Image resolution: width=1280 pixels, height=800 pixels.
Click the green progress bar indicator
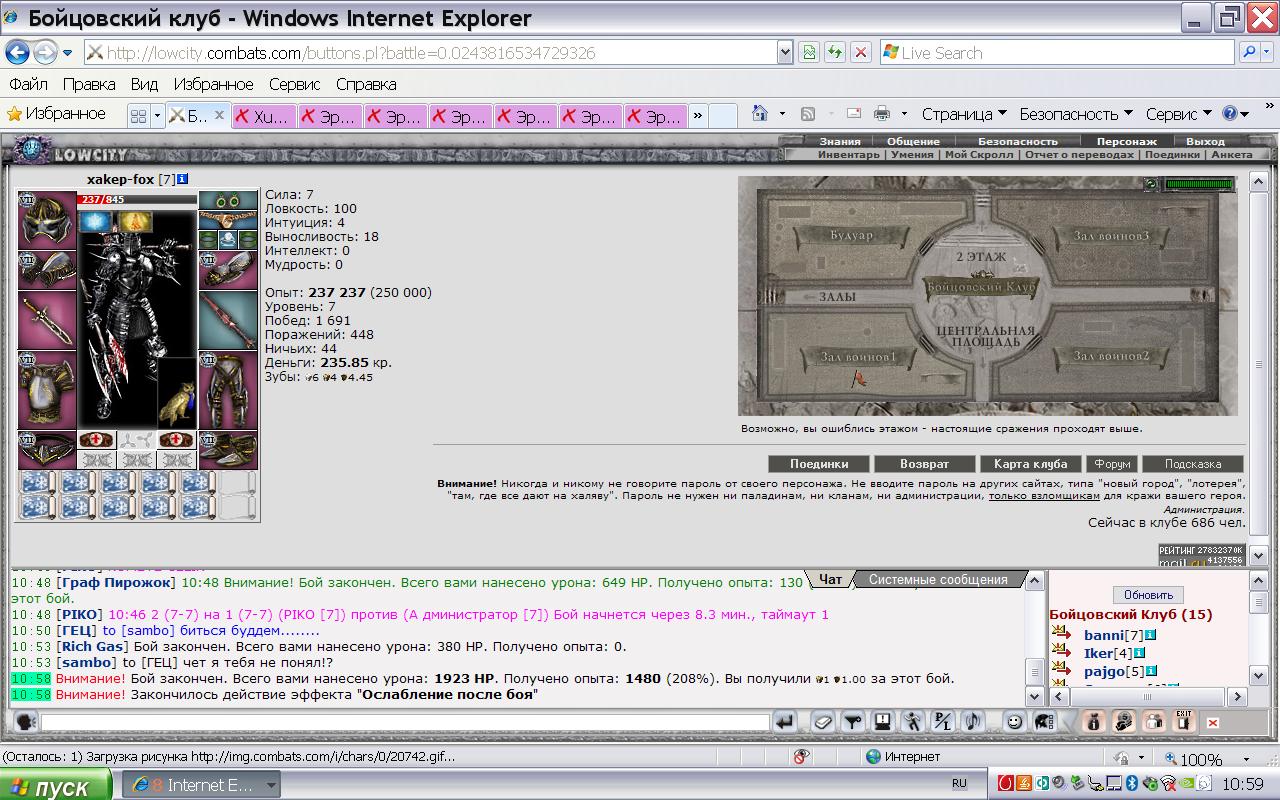tap(1200, 184)
